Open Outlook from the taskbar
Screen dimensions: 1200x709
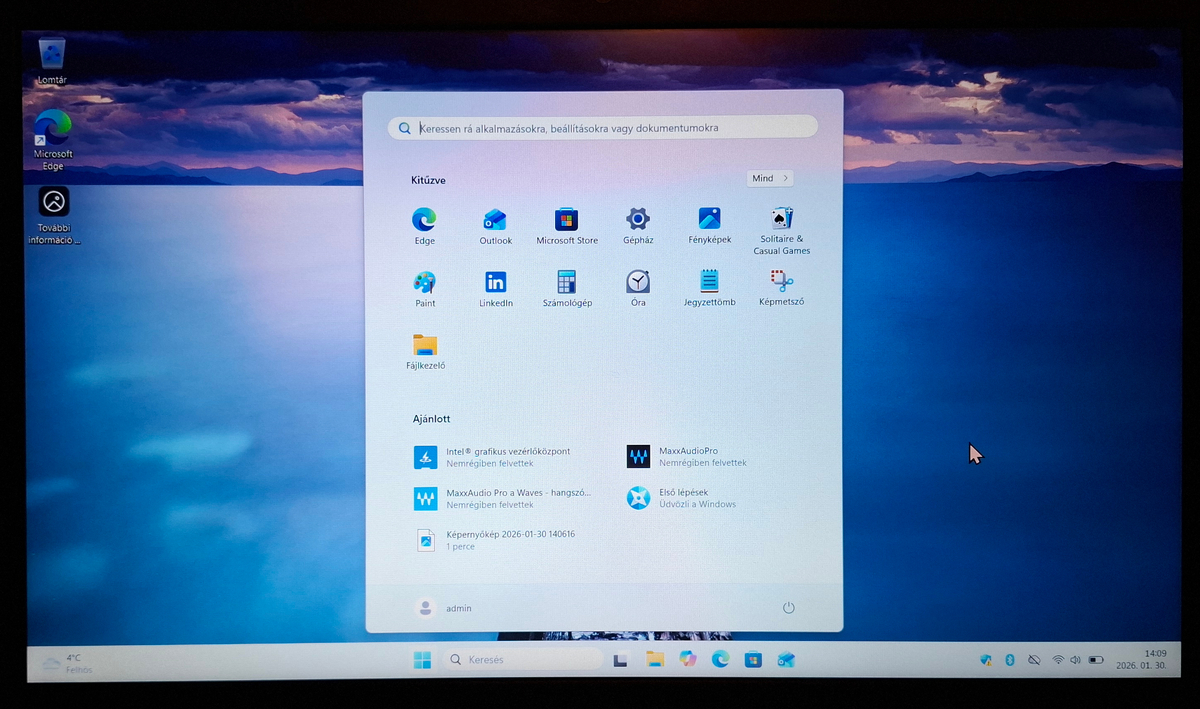(786, 659)
